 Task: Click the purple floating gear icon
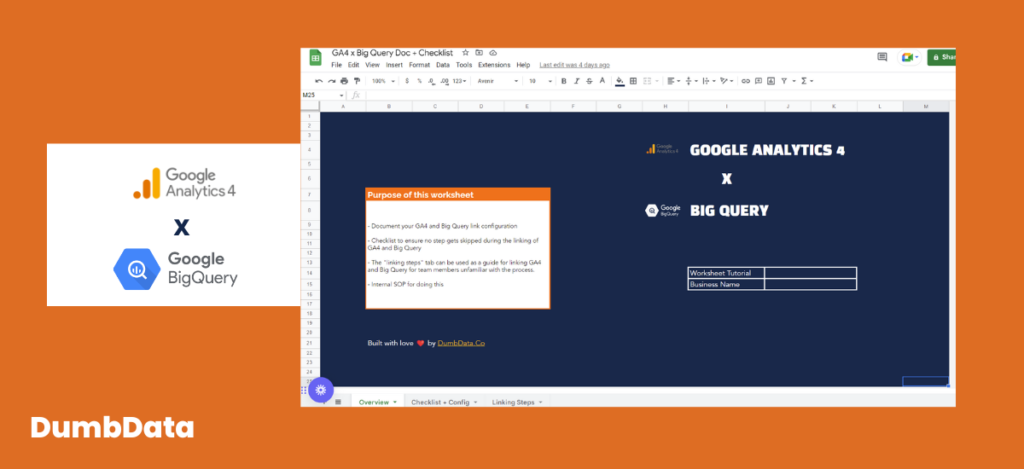321,390
